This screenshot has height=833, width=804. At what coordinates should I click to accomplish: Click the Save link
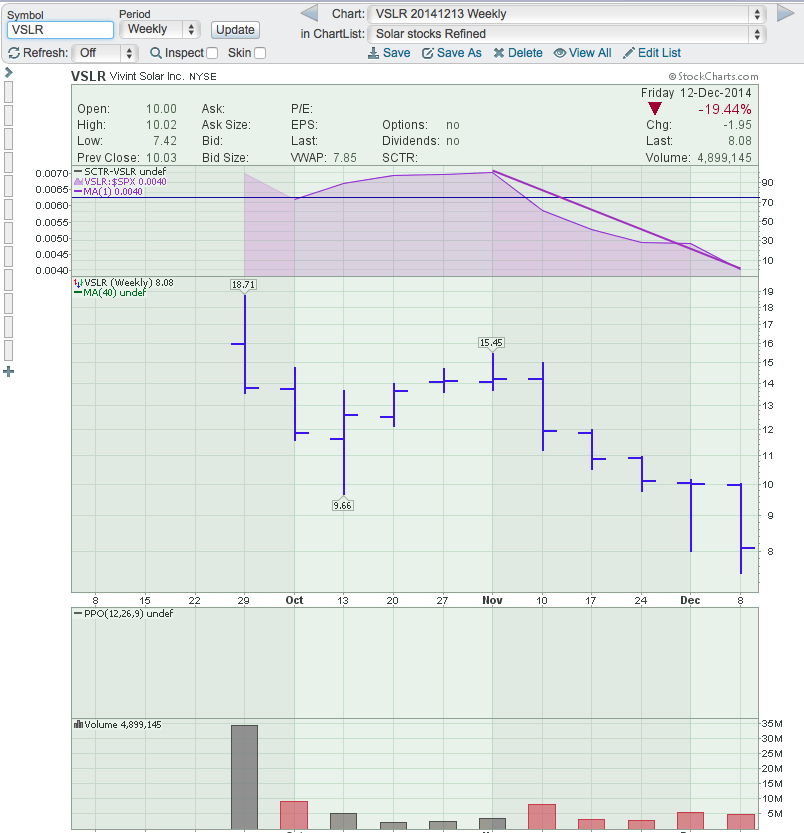click(396, 53)
